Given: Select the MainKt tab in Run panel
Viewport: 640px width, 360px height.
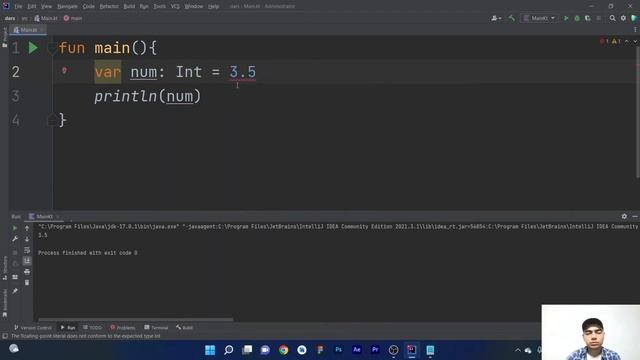Looking at the screenshot, I should [x=44, y=216].
